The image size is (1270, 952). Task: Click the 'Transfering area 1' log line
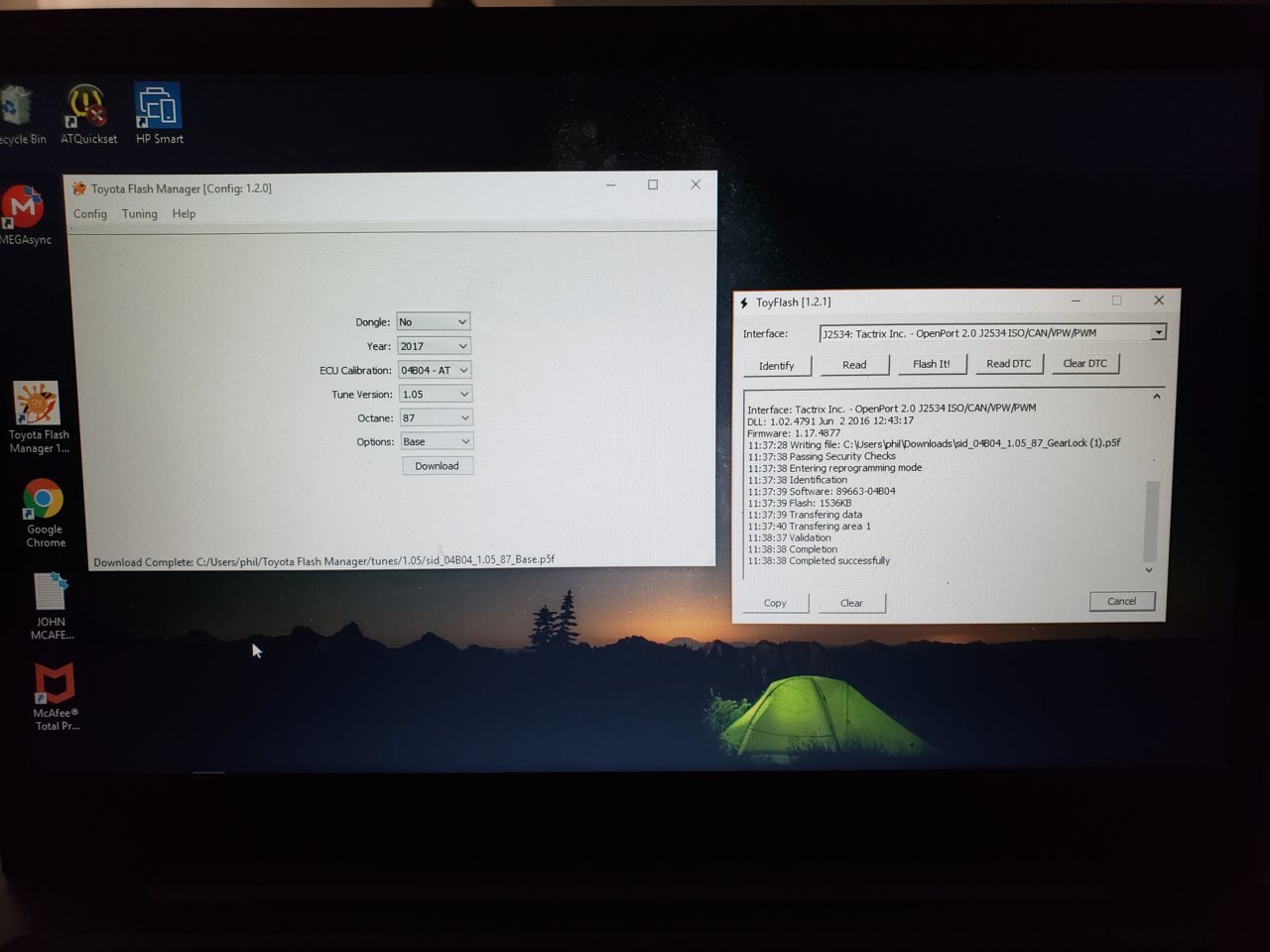[810, 527]
